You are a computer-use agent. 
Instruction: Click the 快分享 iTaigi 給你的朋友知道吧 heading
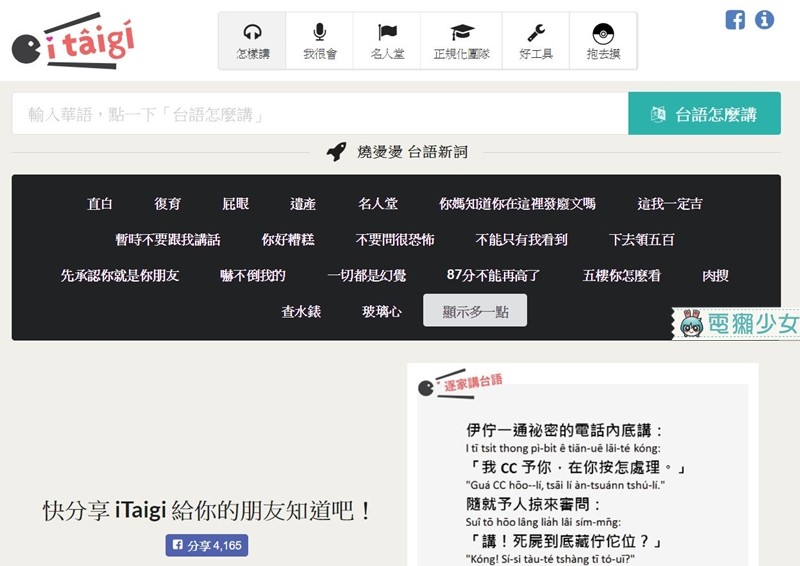(x=207, y=511)
